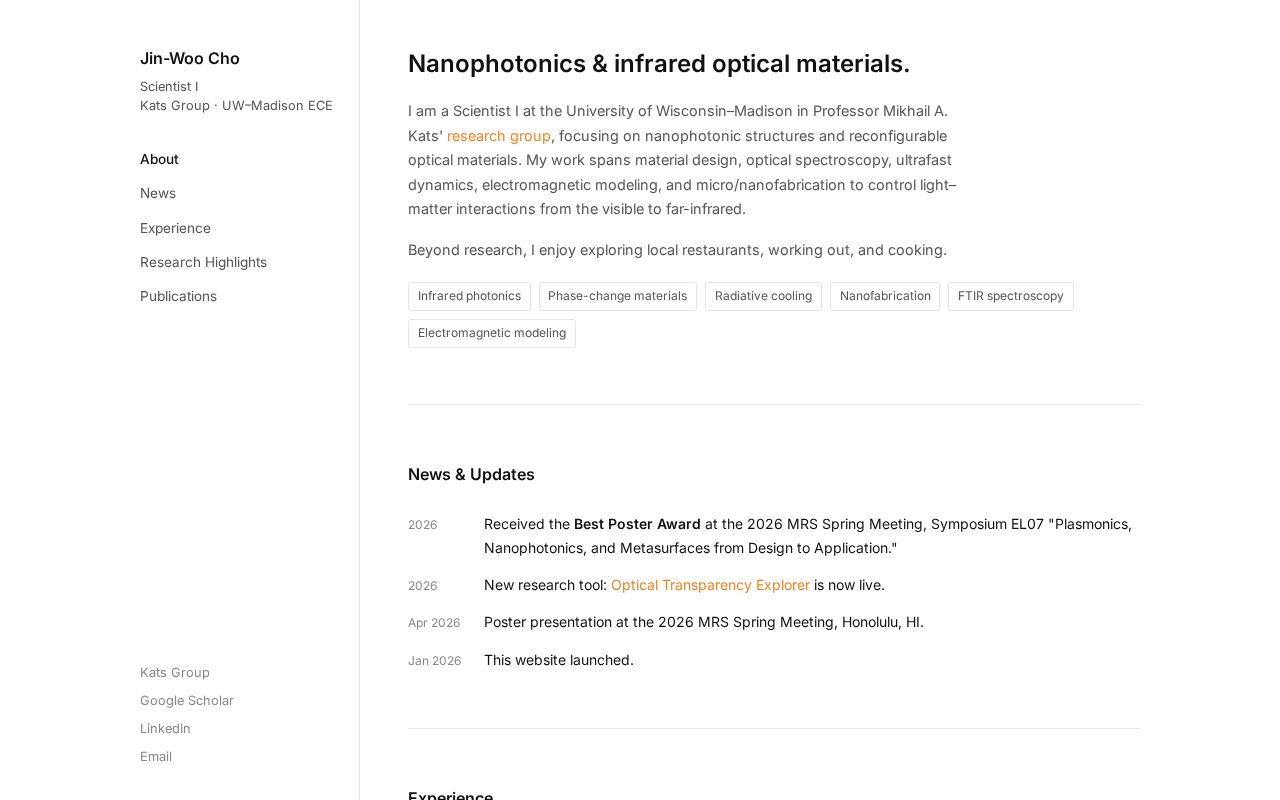Open the Optical Transparency Explorer link
The height and width of the screenshot is (800, 1280).
pos(710,585)
